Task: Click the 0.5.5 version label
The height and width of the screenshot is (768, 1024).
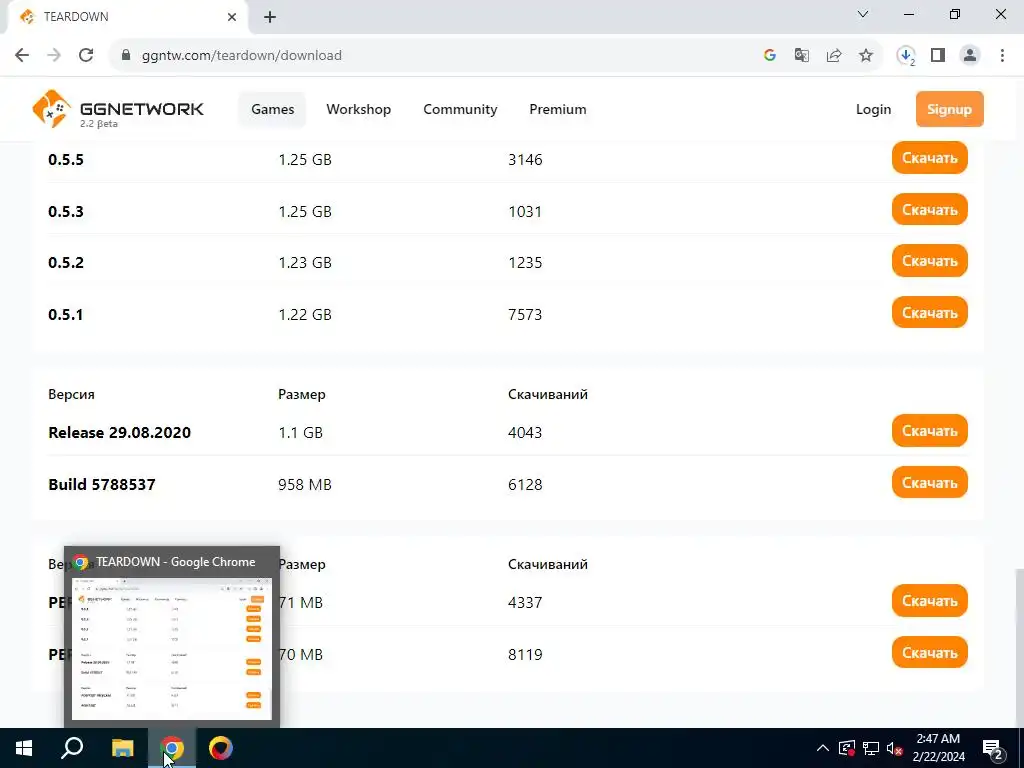Action: [66, 159]
